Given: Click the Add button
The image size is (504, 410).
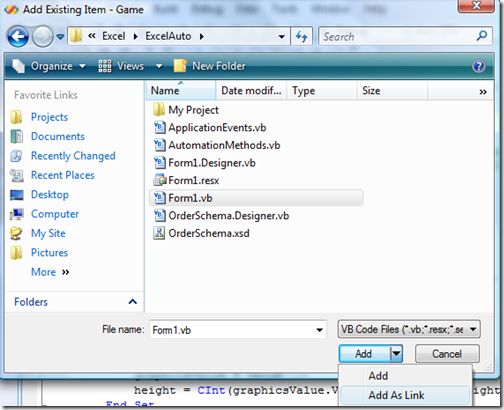Looking at the screenshot, I should (364, 354).
